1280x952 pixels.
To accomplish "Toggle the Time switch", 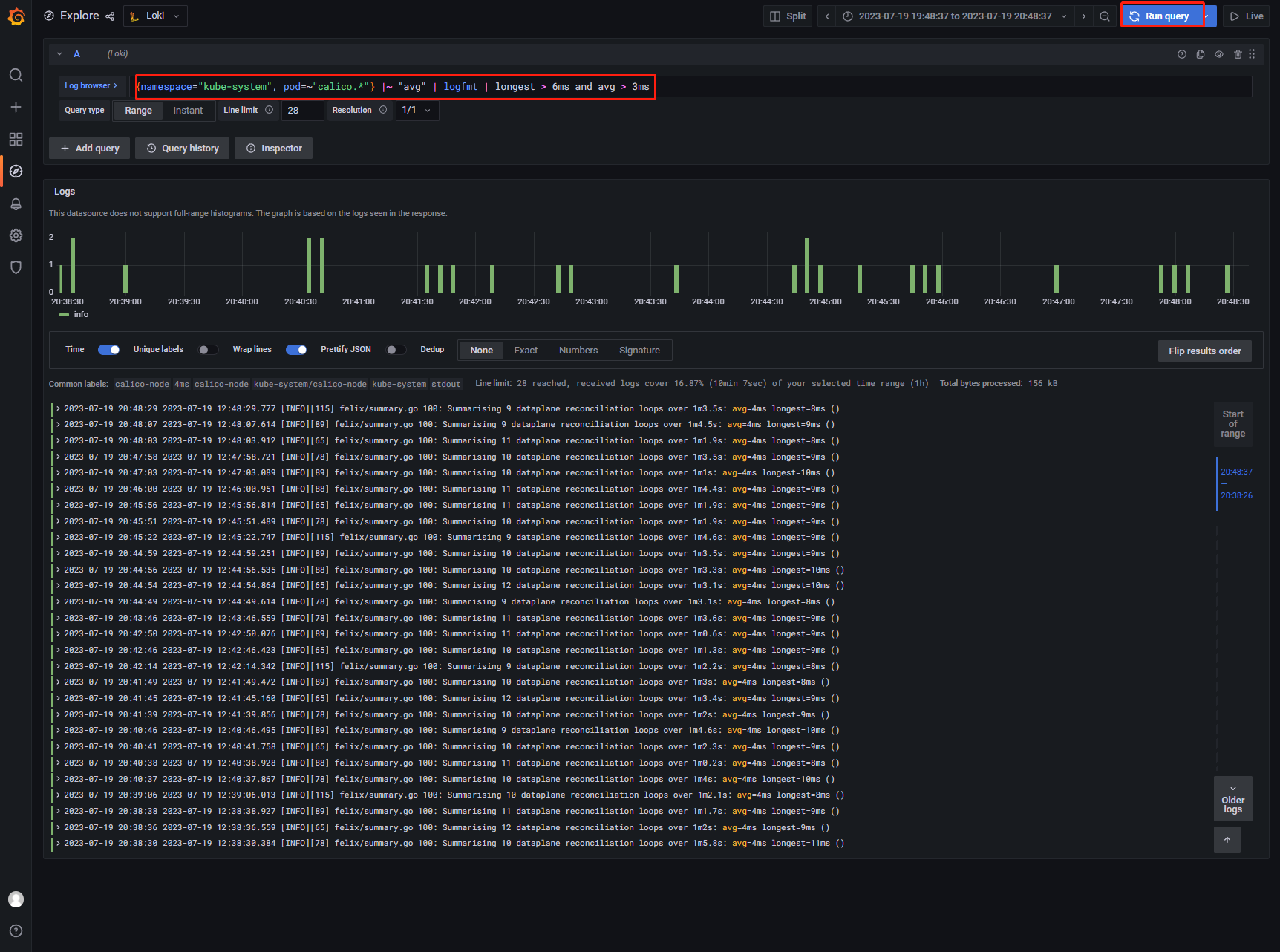I will coord(109,350).
